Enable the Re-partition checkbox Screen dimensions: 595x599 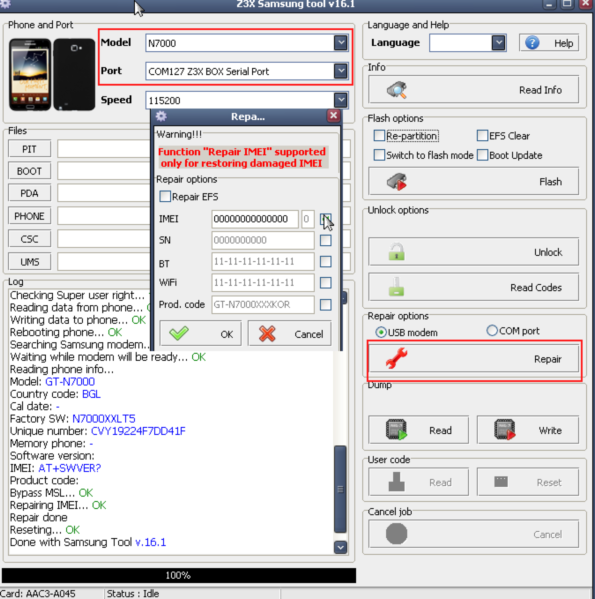click(x=379, y=135)
